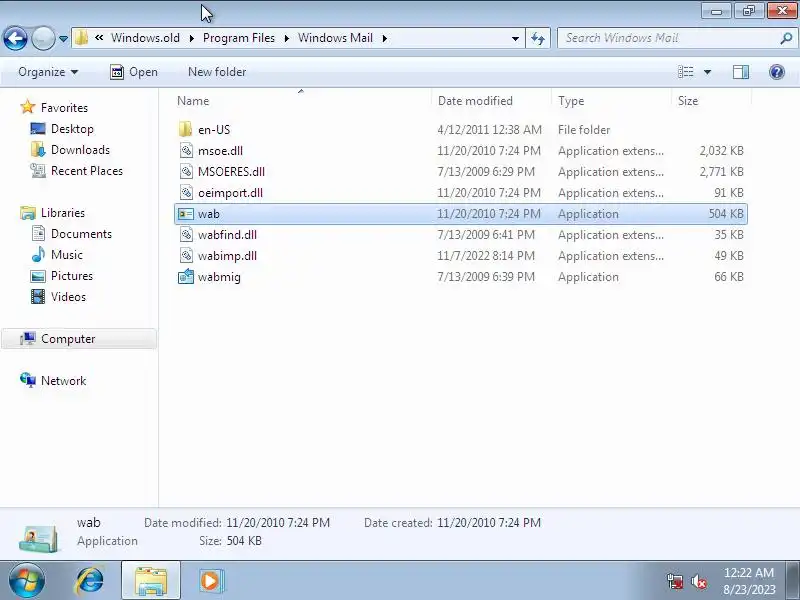Select Libraries in the navigation pane
The image size is (800, 600).
click(x=63, y=213)
